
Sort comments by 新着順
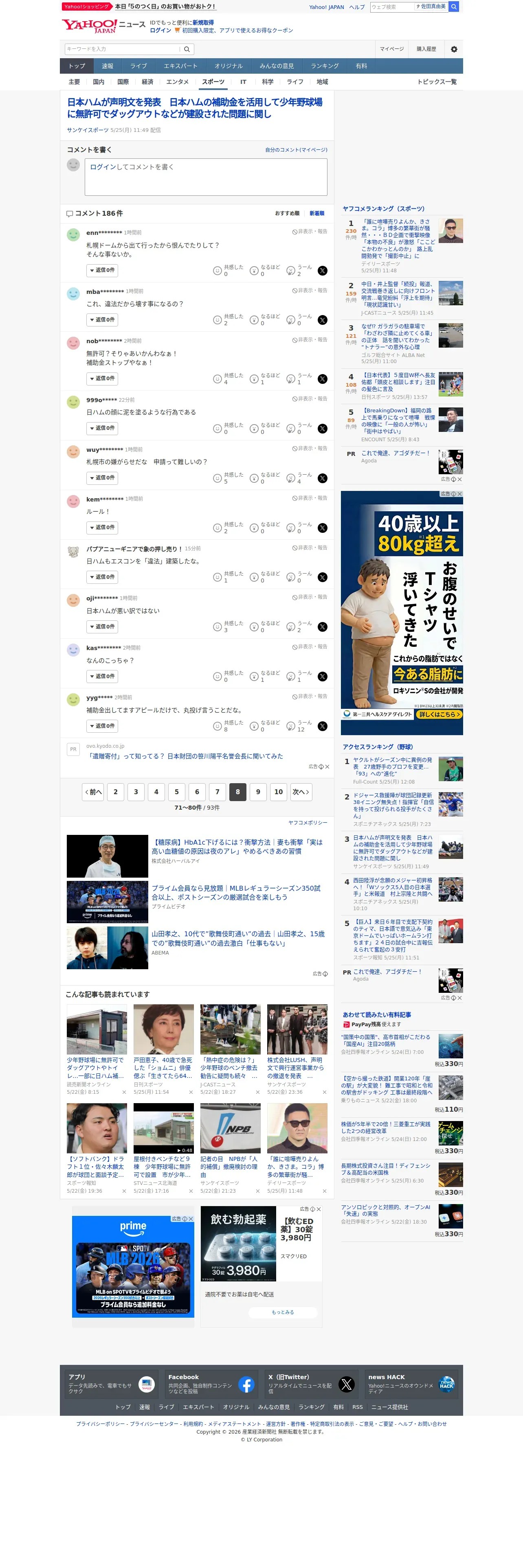tap(317, 214)
